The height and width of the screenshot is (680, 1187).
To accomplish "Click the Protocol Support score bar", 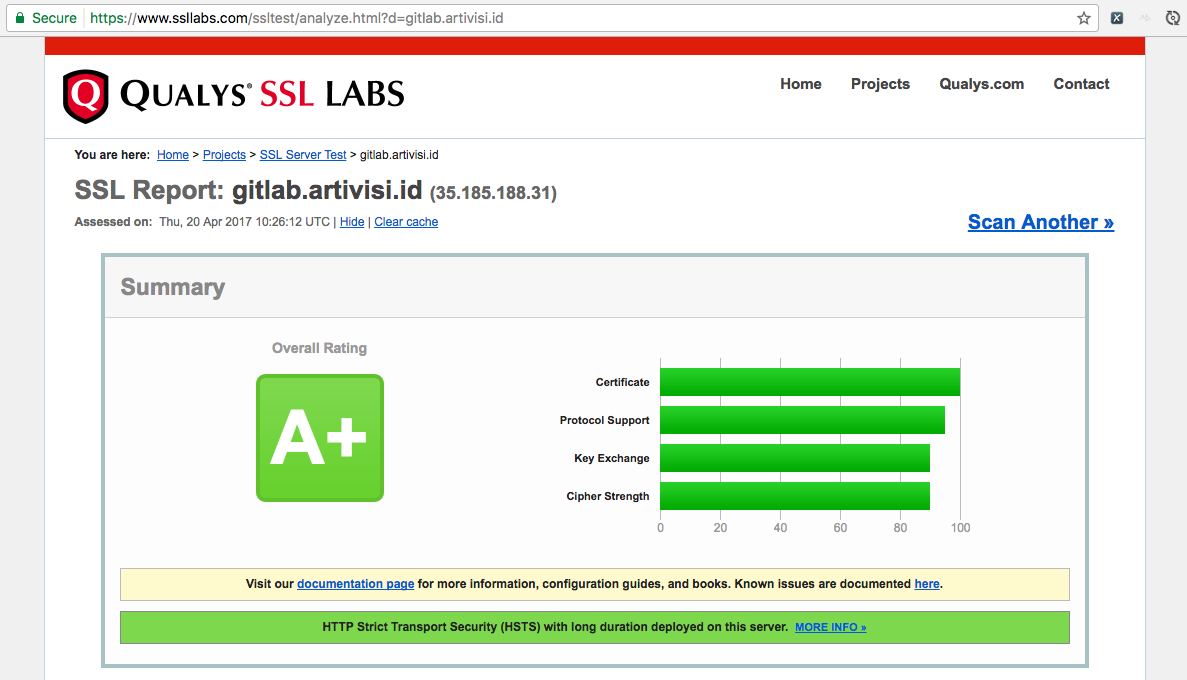I will click(802, 420).
